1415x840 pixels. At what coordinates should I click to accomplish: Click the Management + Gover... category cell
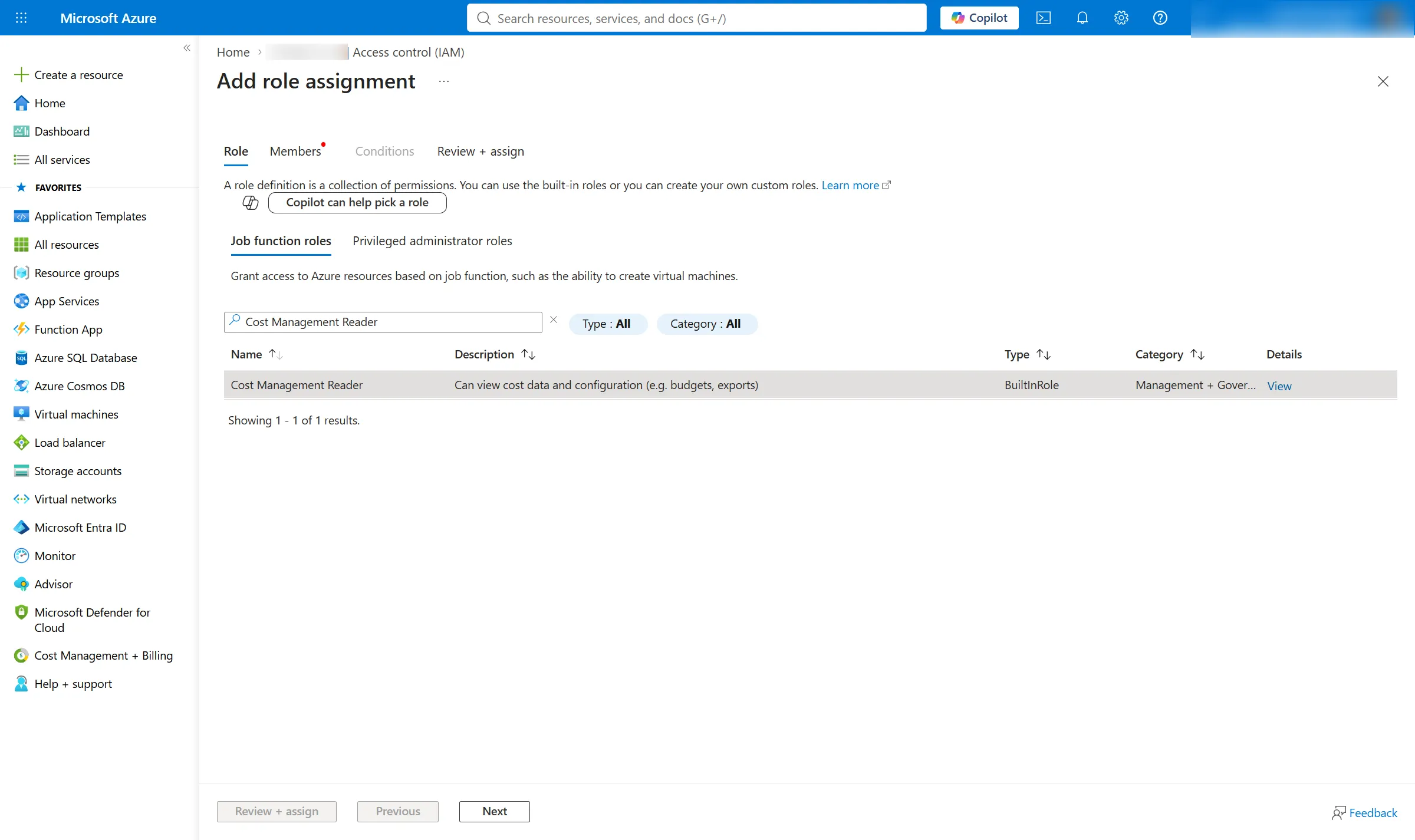tap(1195, 385)
